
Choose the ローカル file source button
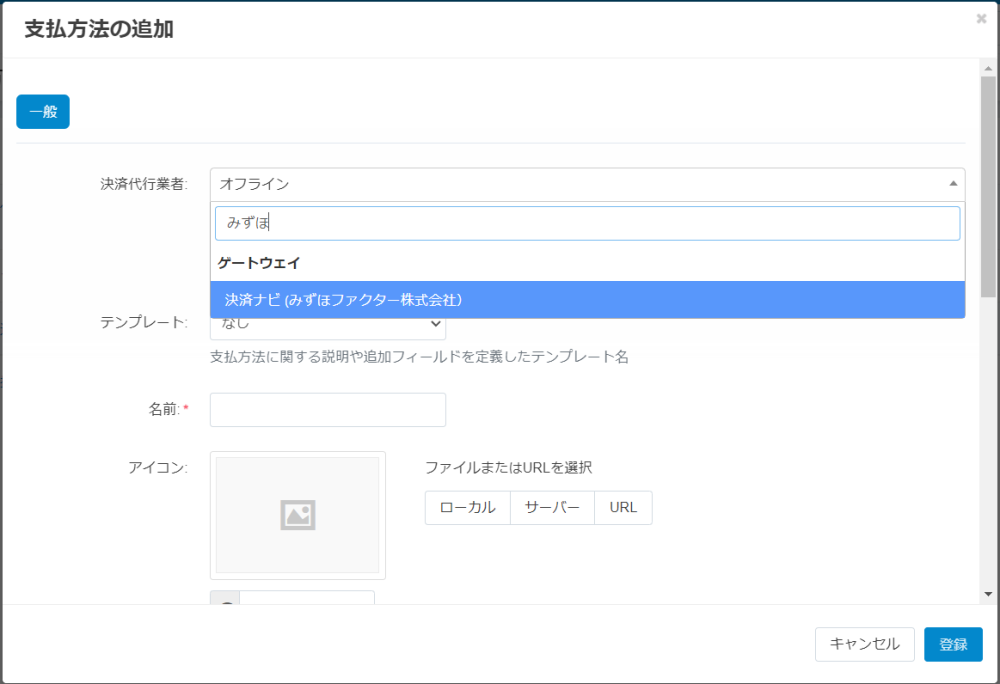pos(467,507)
